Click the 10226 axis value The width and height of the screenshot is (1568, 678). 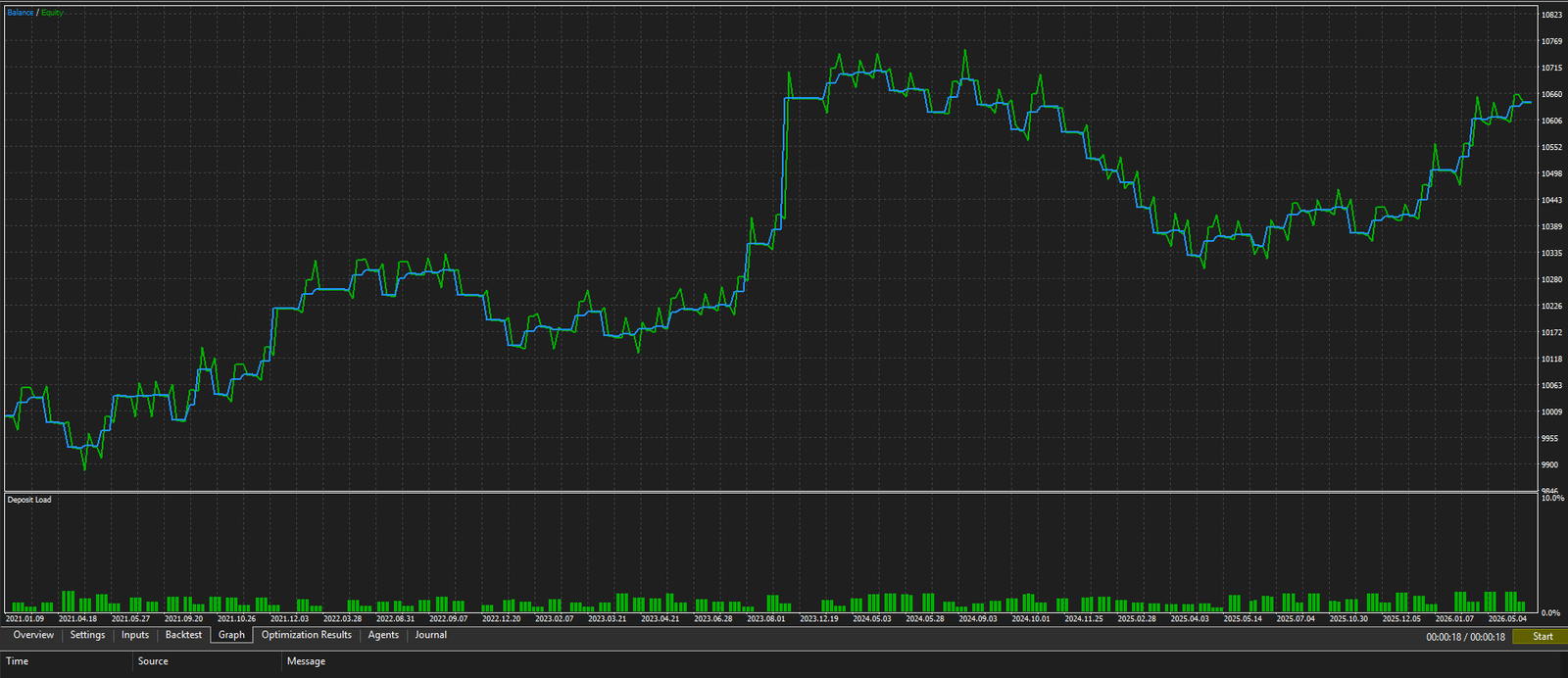tap(1552, 306)
